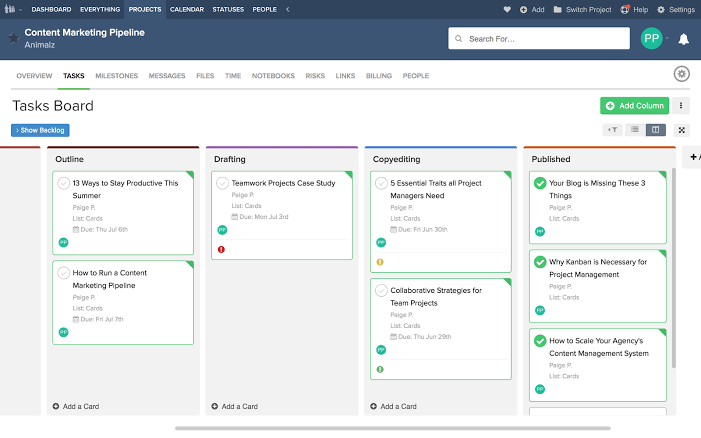Toggle fullscreen expand icon
This screenshot has height=438, width=701.
click(682, 130)
